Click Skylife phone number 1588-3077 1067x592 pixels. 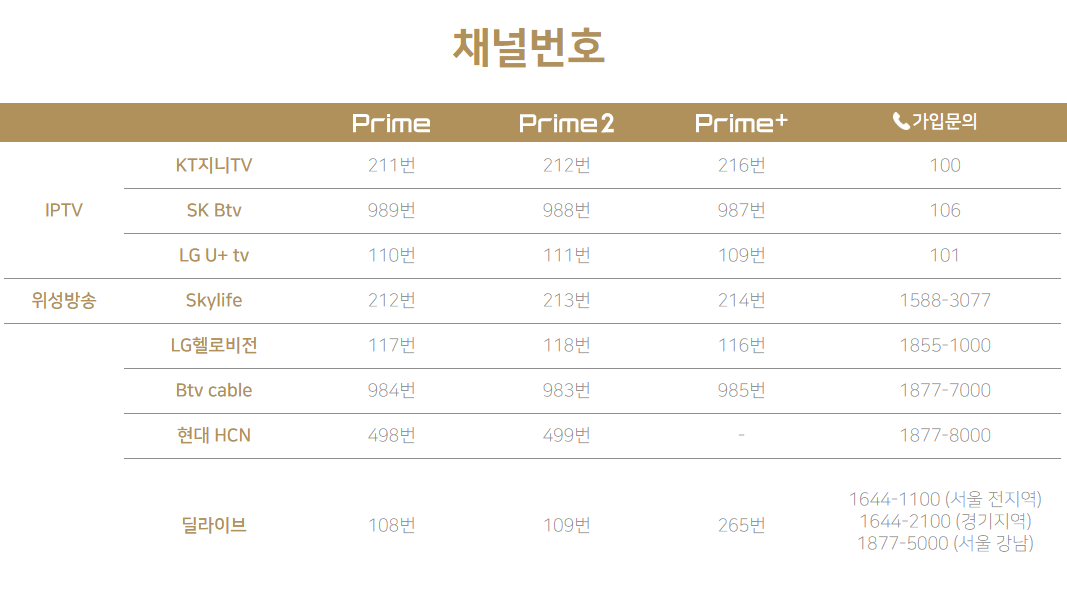click(945, 300)
